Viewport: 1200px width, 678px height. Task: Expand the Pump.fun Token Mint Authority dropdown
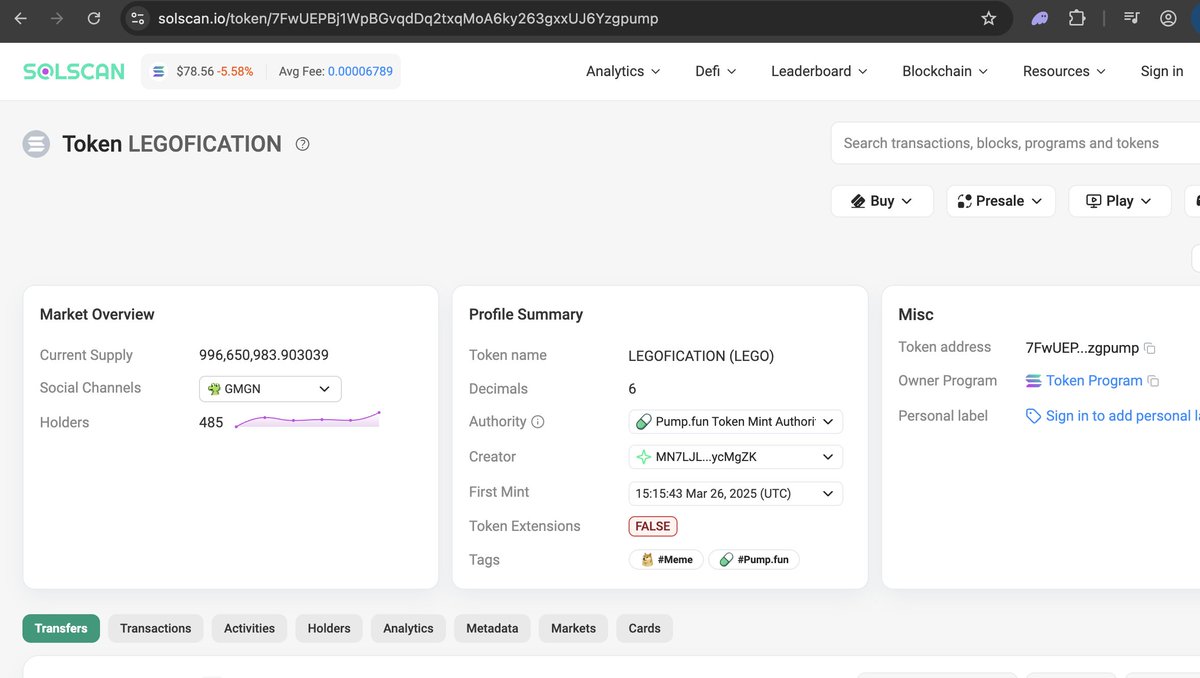(736, 422)
